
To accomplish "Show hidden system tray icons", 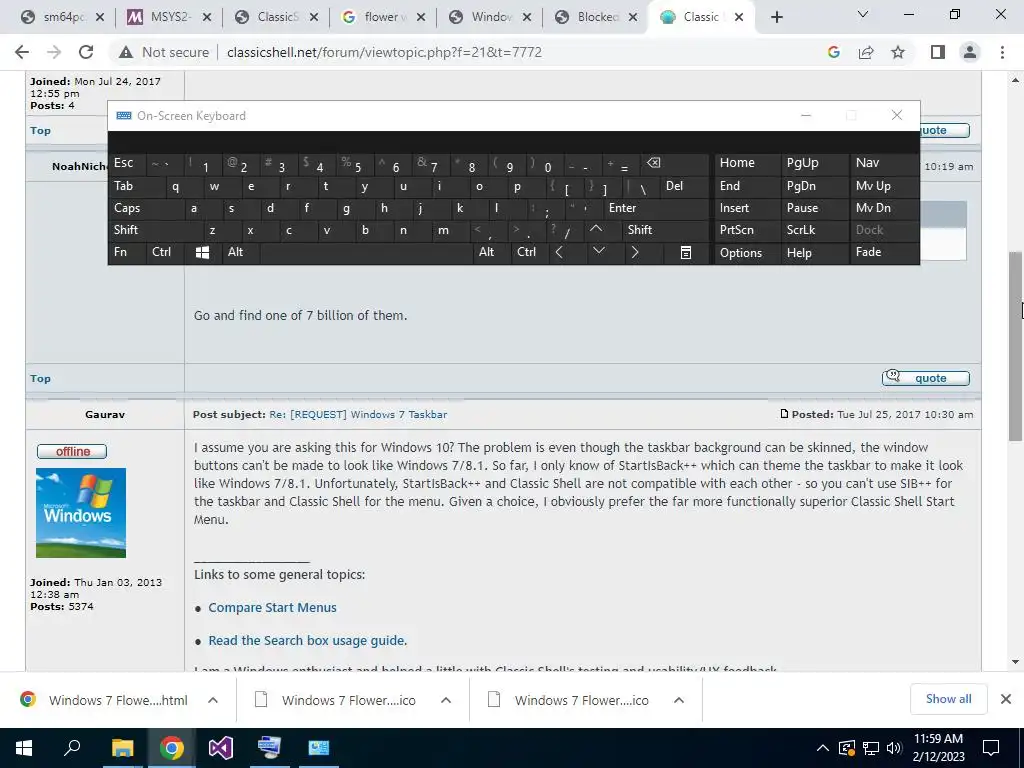I will 823,748.
